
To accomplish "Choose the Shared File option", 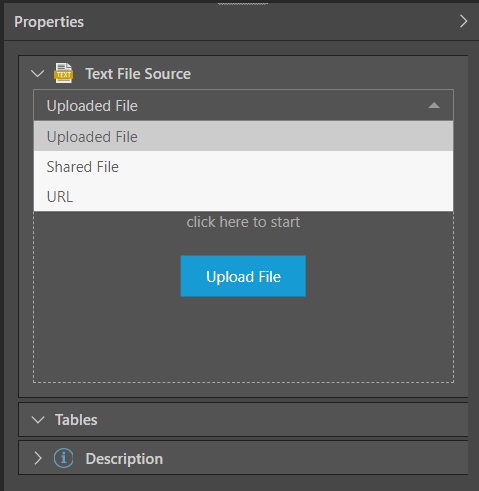I will coord(243,166).
